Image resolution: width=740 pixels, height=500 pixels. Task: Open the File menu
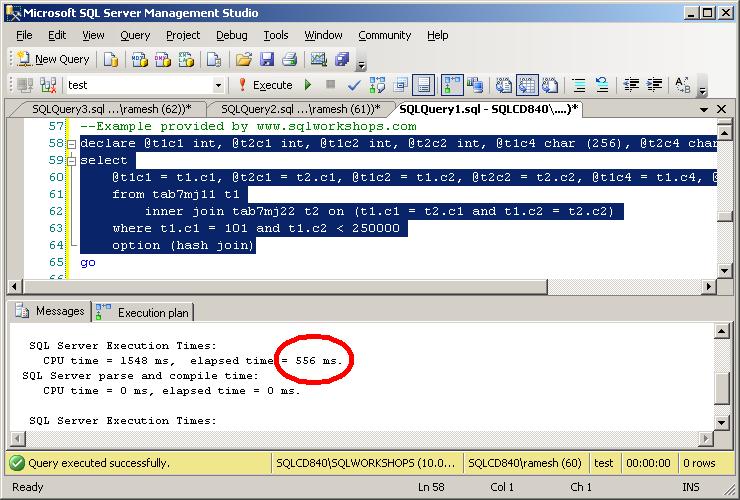pos(24,35)
